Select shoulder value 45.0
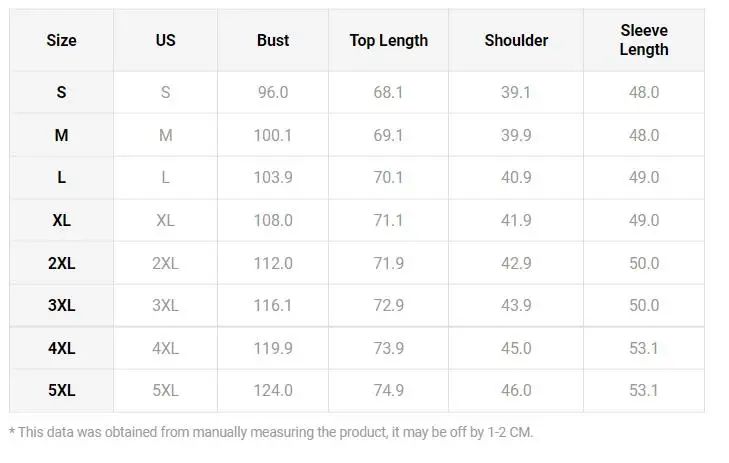Image resolution: width=729 pixels, height=463 pixels. (516, 349)
